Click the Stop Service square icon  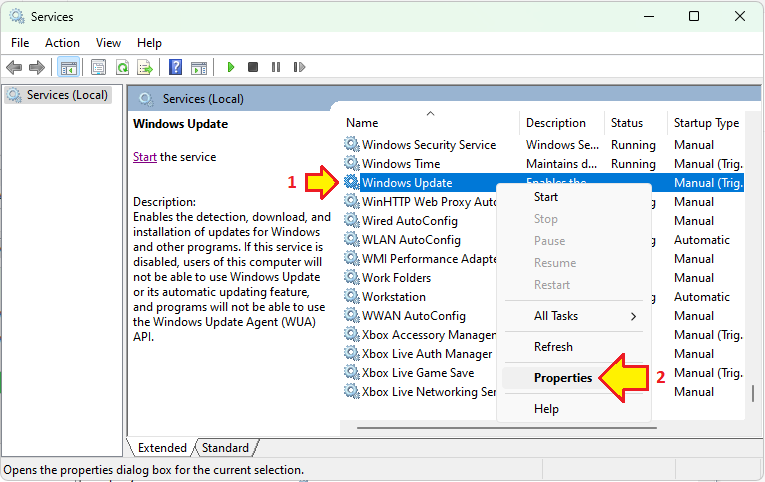253,67
